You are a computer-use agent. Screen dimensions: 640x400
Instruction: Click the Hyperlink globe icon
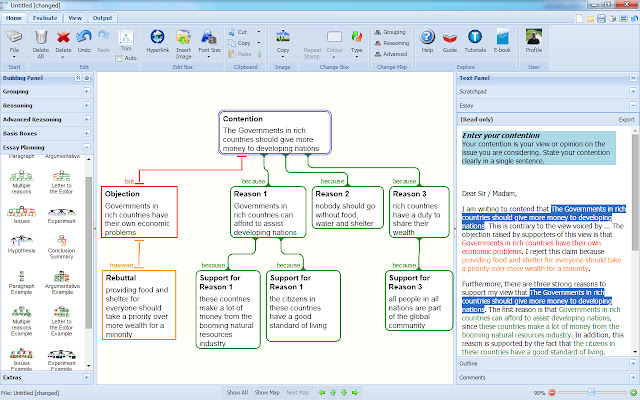tap(158, 37)
